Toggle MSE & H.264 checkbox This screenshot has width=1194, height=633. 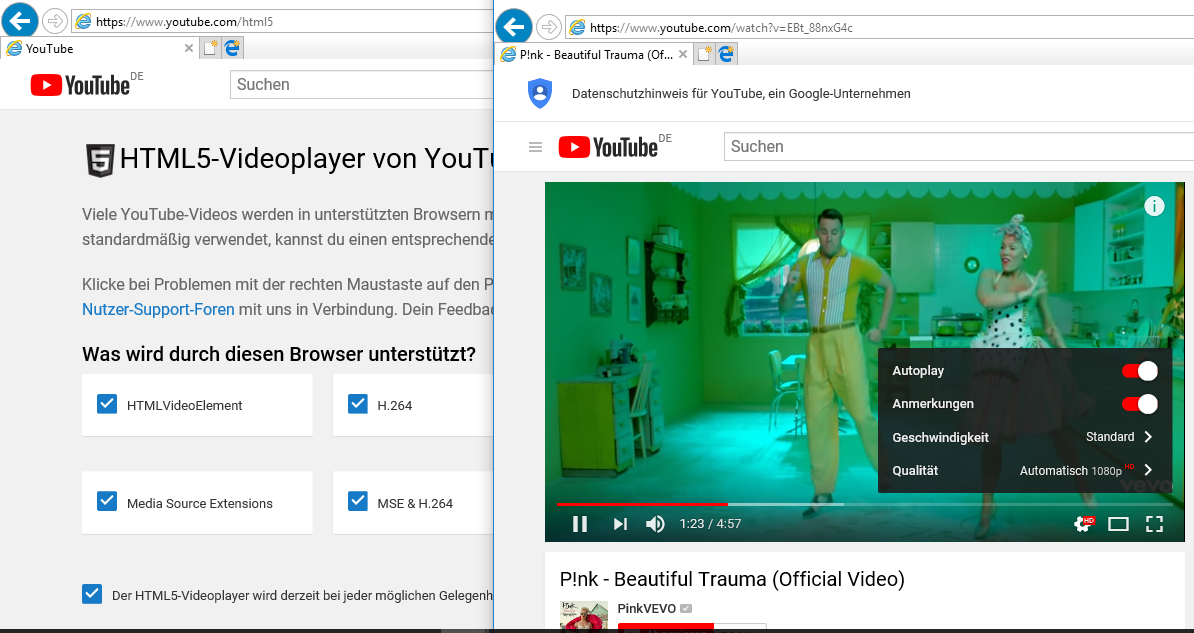click(x=357, y=501)
